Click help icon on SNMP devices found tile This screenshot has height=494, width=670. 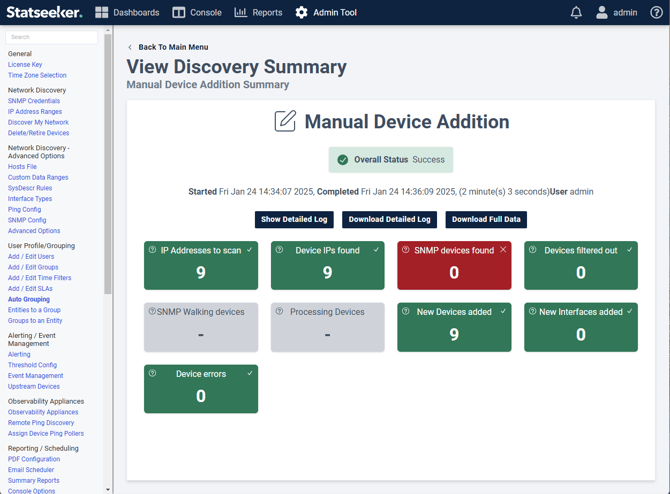pos(406,250)
